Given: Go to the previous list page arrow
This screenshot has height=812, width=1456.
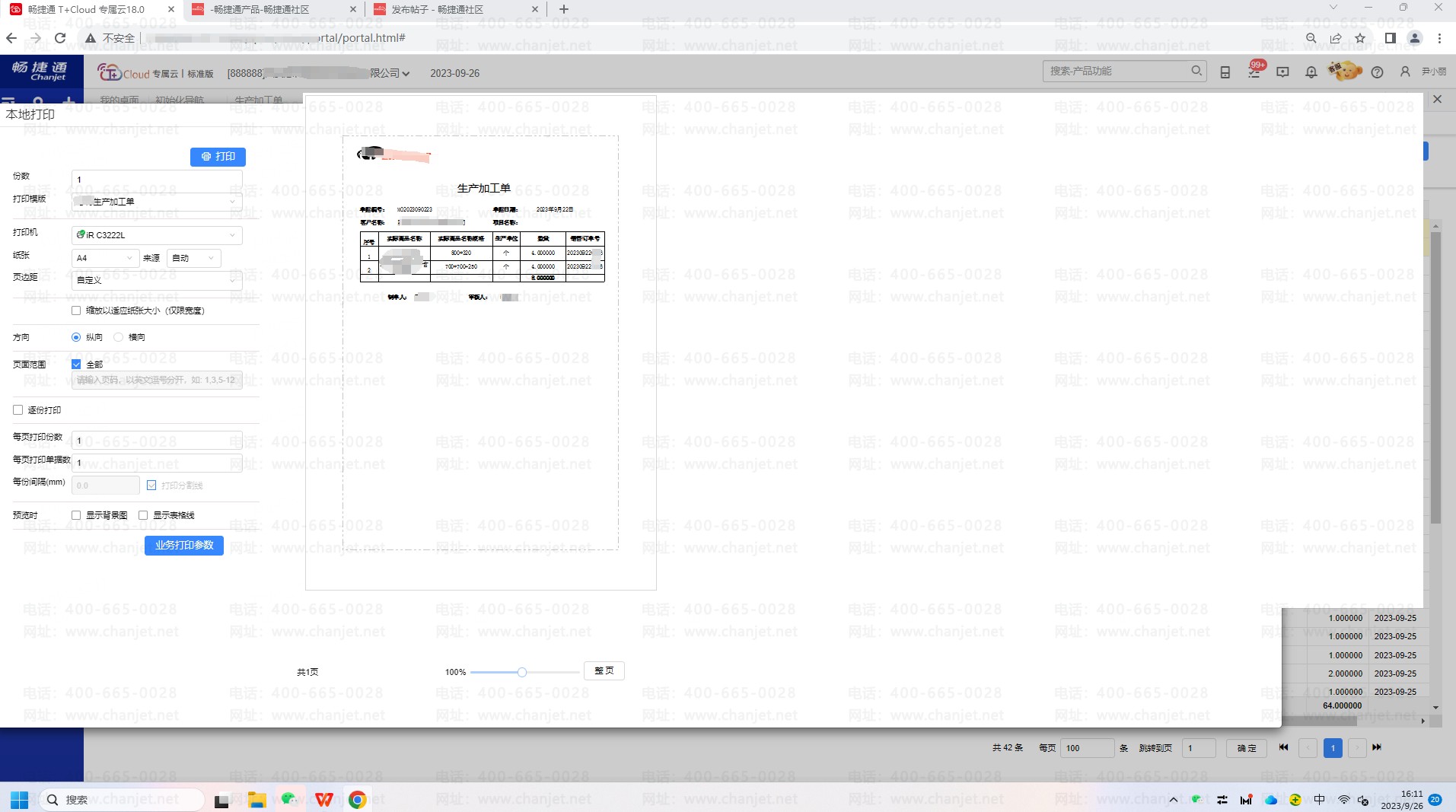Looking at the screenshot, I should (1308, 748).
